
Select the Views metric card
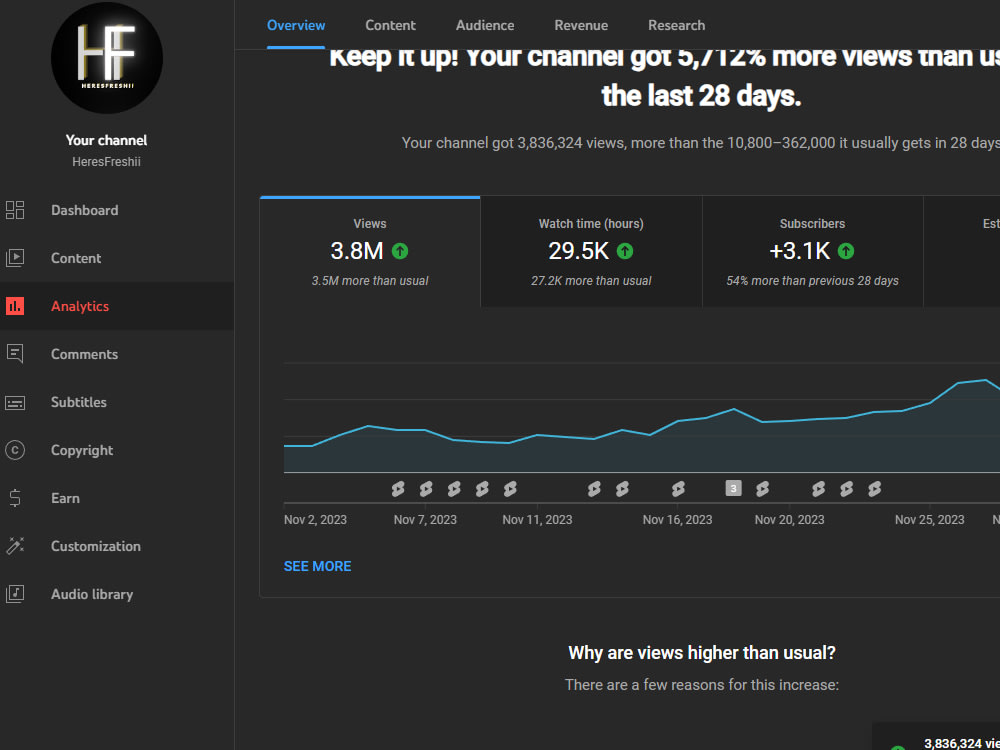click(x=370, y=252)
